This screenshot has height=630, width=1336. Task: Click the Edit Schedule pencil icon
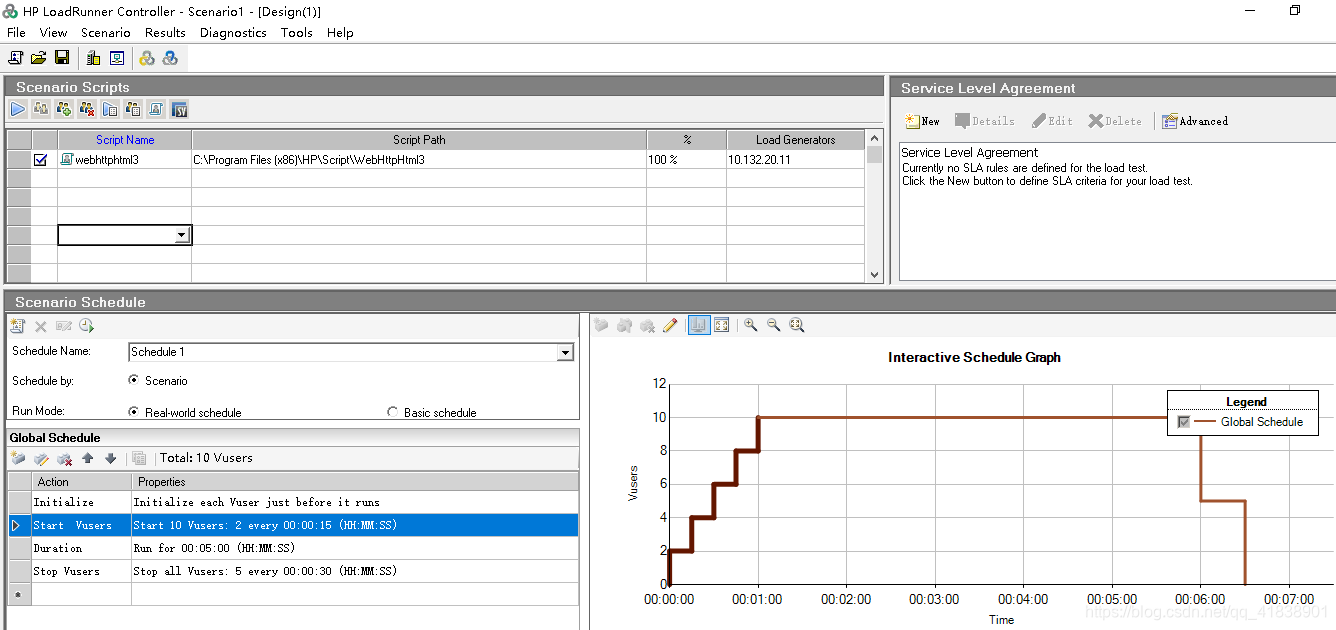coord(670,325)
